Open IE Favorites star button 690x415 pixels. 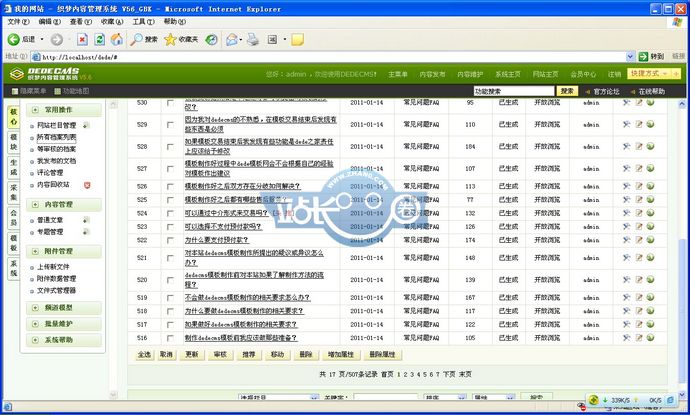coord(181,40)
